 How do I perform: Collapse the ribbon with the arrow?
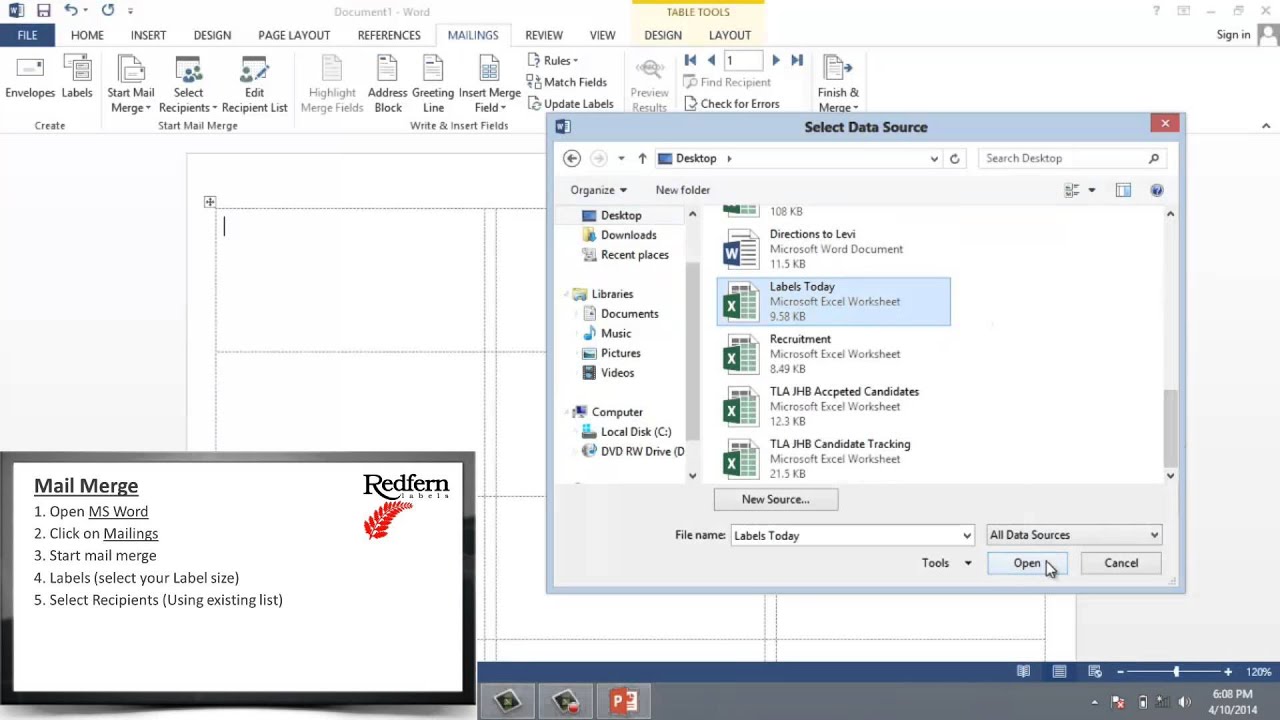point(1266,126)
